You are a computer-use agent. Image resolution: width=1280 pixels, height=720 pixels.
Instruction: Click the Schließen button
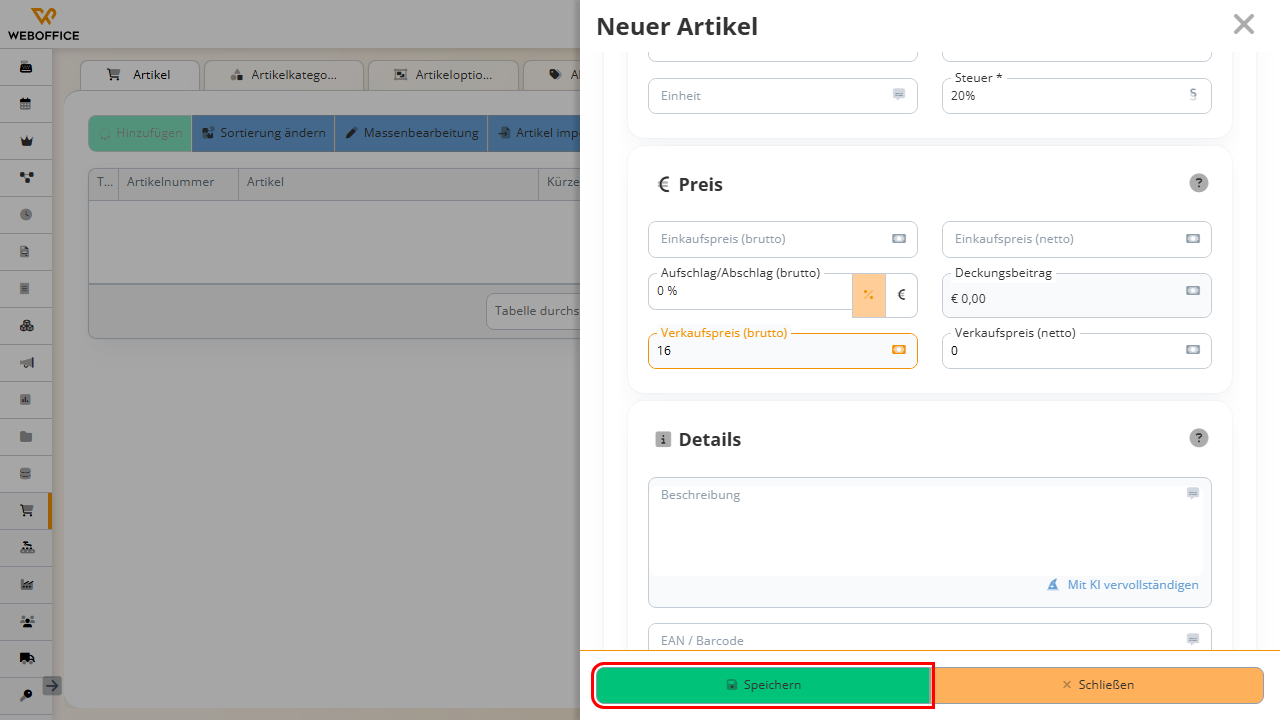tap(1098, 685)
